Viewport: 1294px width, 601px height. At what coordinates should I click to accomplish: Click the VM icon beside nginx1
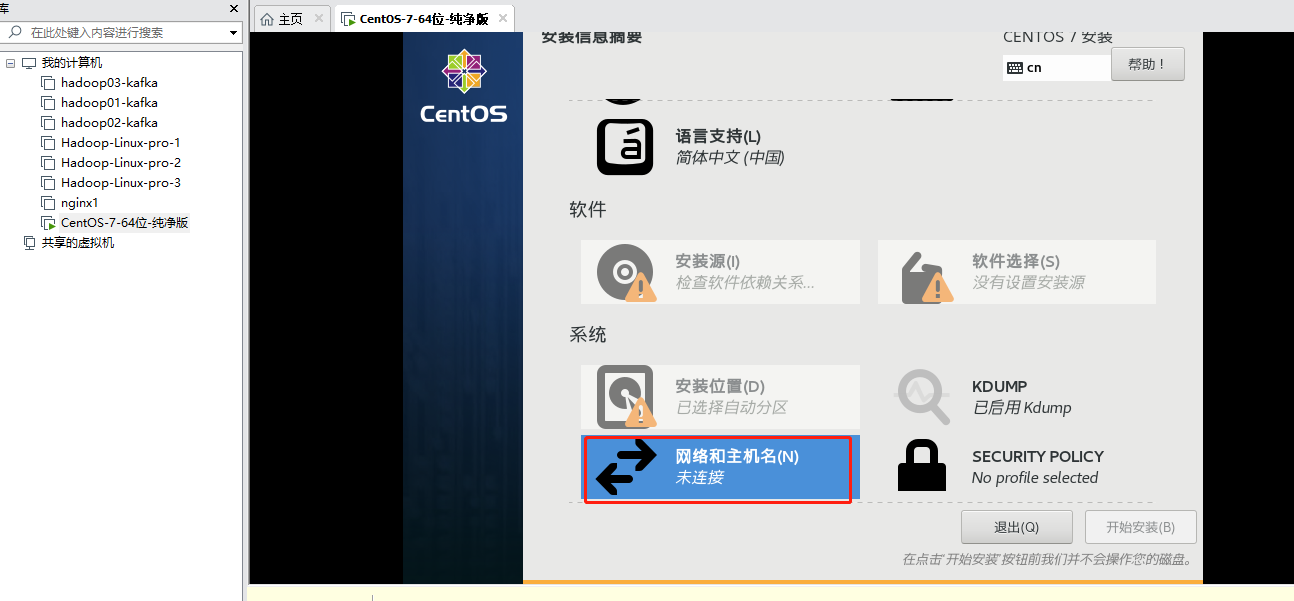(48, 203)
